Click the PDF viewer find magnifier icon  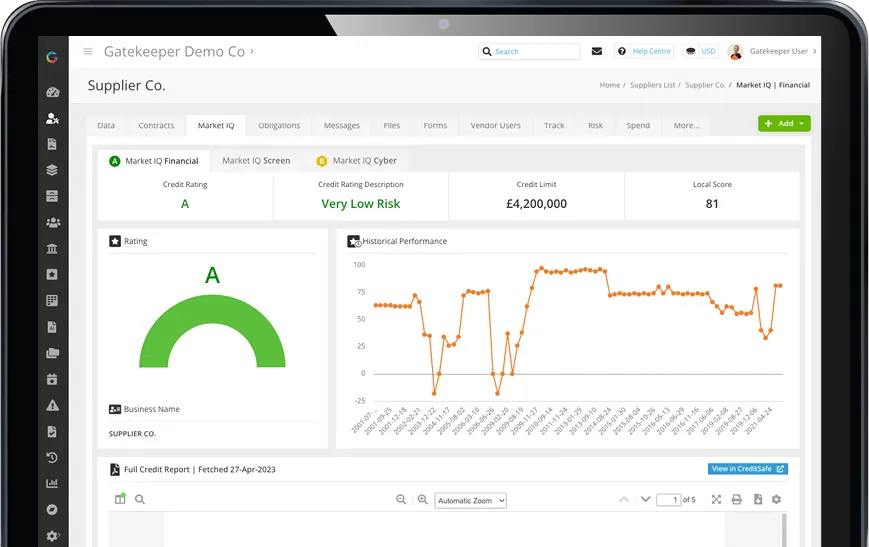click(x=140, y=500)
